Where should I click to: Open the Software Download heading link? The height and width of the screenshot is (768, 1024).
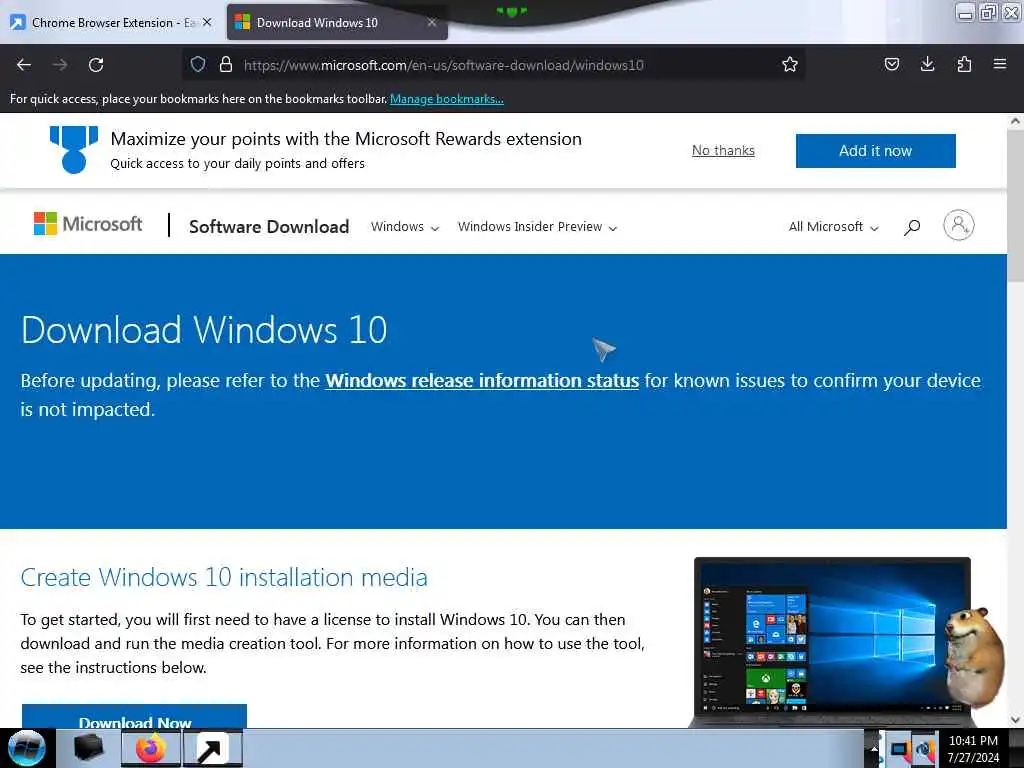tap(269, 227)
